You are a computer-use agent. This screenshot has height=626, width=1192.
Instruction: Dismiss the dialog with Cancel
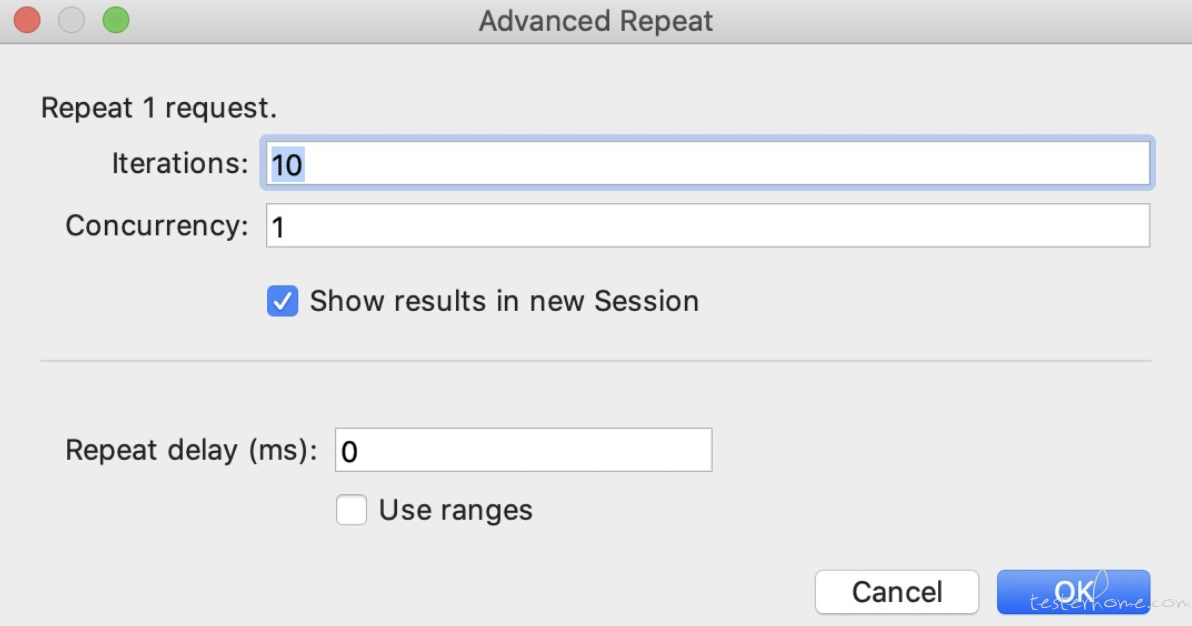[x=896, y=592]
